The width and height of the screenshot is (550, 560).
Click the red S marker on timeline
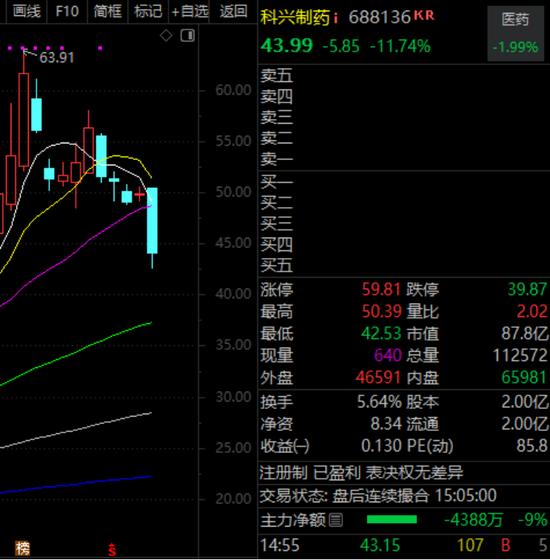click(x=112, y=550)
